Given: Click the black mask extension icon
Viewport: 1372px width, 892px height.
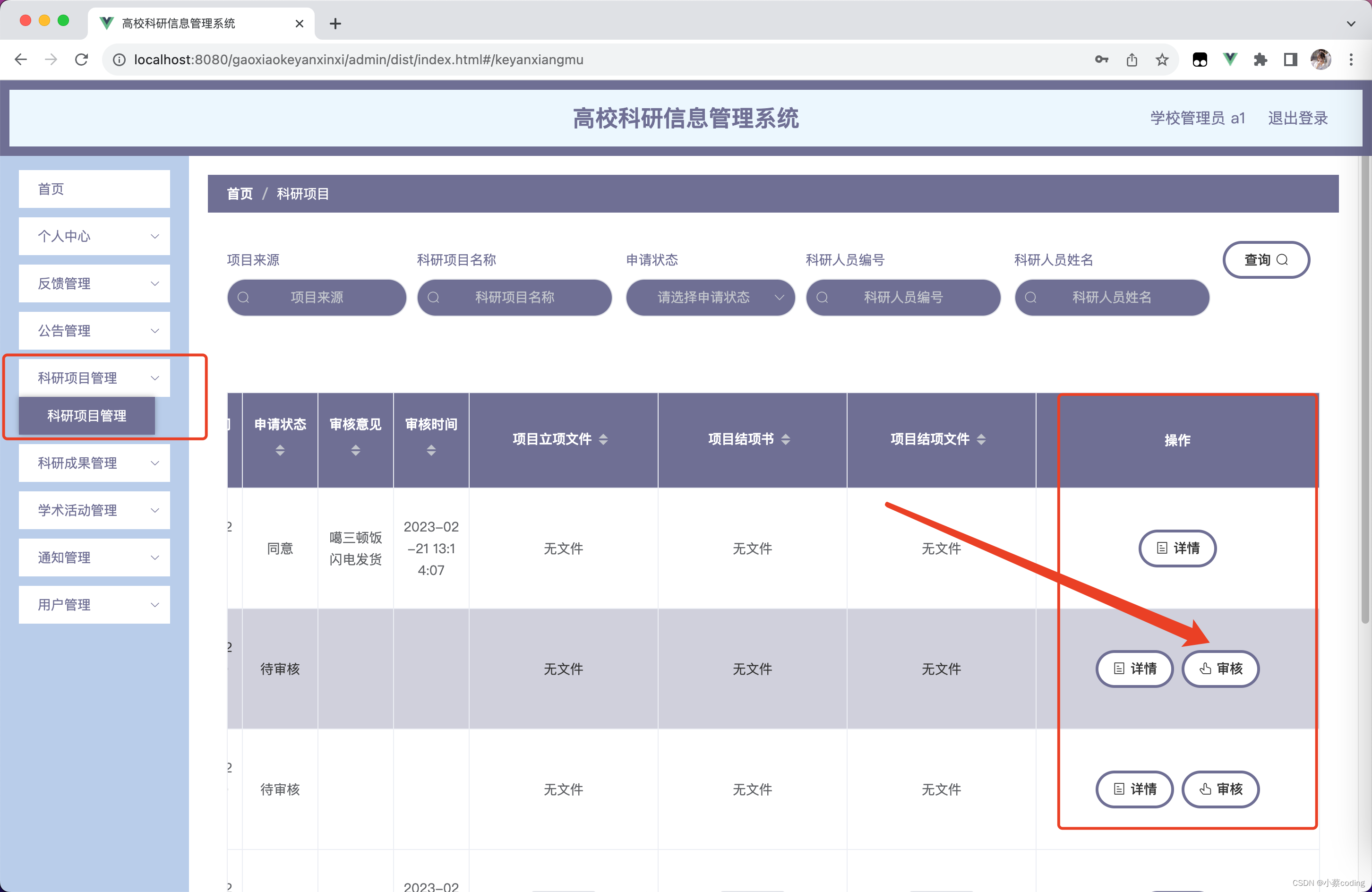Looking at the screenshot, I should click(1200, 60).
